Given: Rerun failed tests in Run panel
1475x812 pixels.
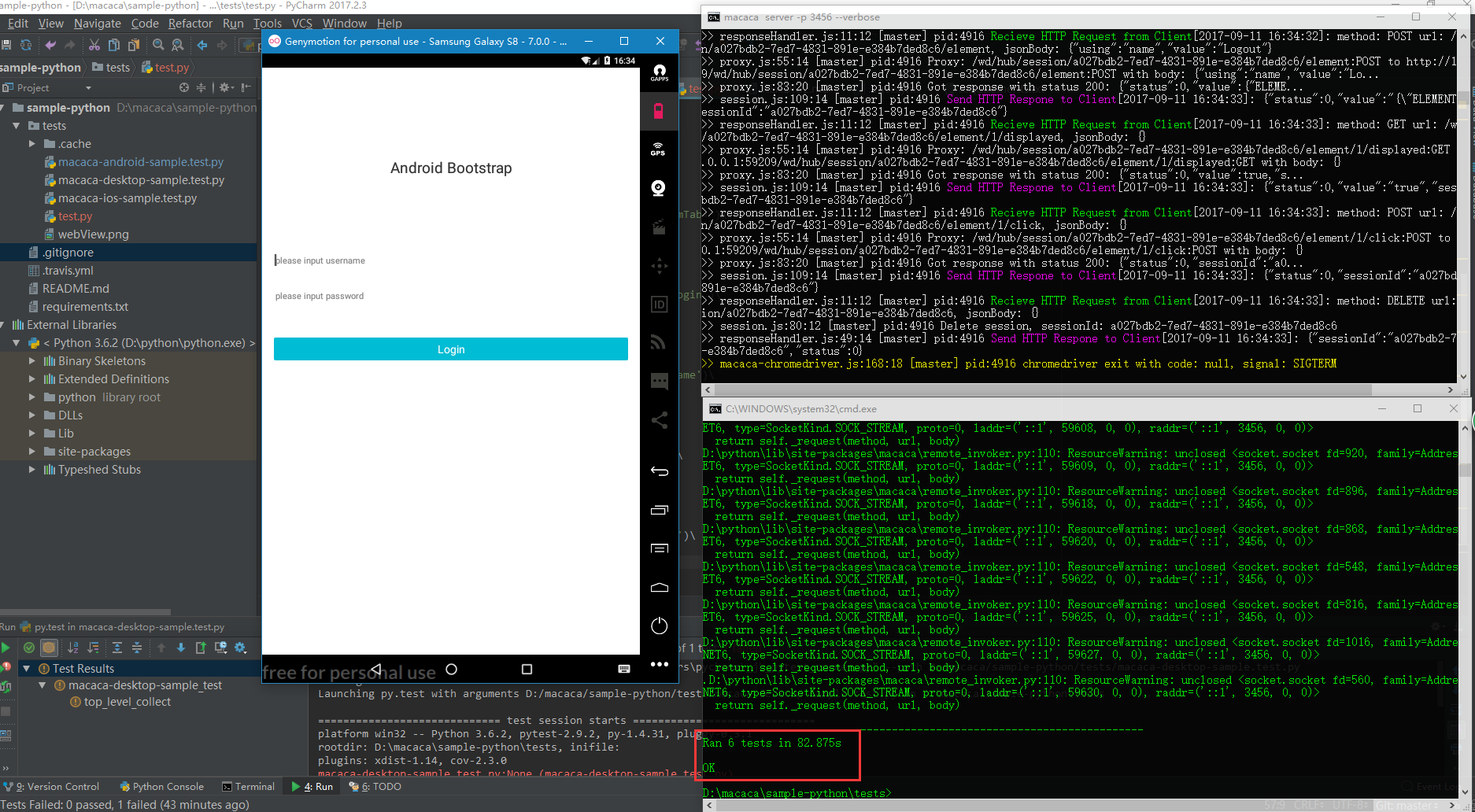Looking at the screenshot, I should tap(6, 666).
